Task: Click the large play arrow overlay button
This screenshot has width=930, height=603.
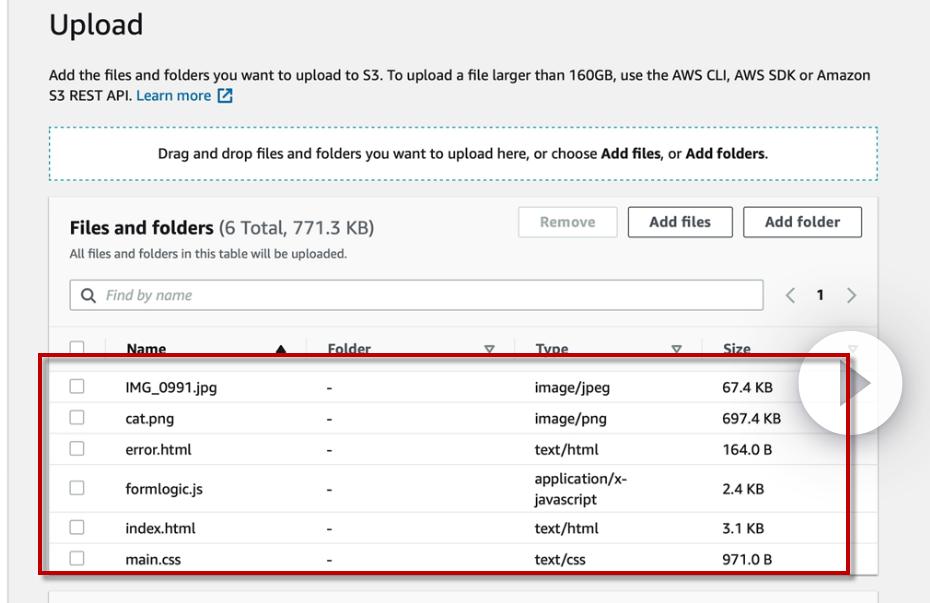Action: coord(852,383)
